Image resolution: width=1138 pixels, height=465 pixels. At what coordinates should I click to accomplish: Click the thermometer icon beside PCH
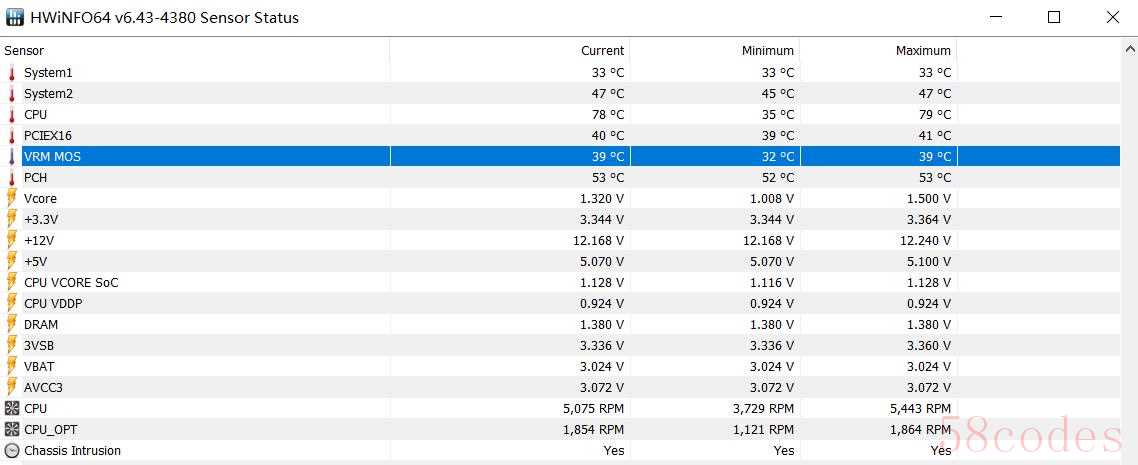click(12, 178)
